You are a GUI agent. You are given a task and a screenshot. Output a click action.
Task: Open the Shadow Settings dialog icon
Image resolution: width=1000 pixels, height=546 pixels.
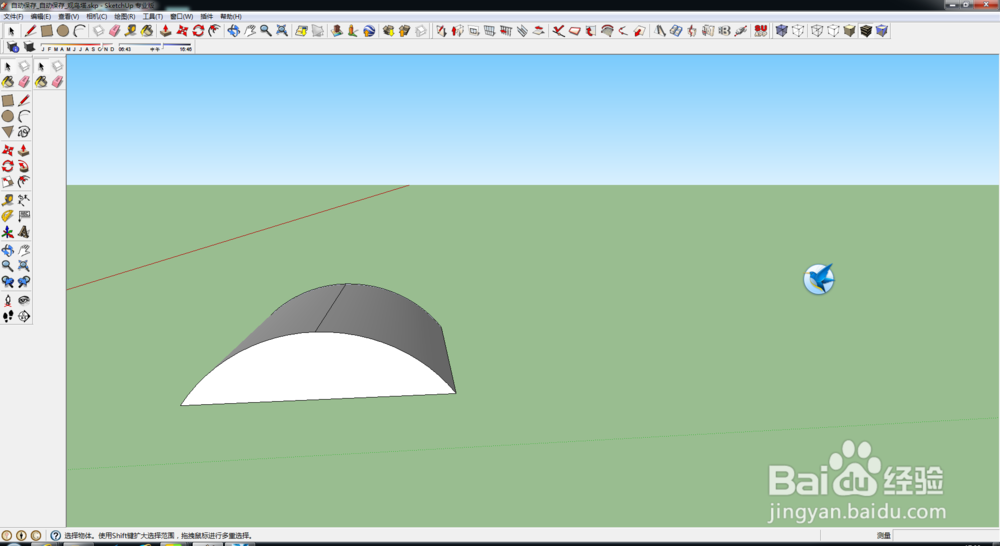click(12, 47)
